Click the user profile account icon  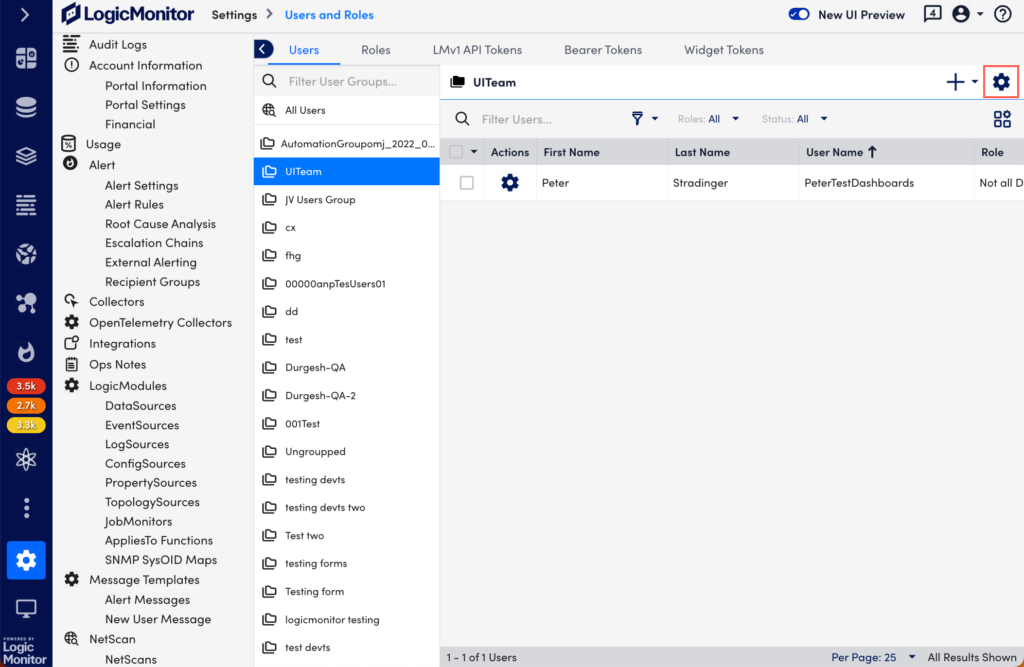(962, 14)
